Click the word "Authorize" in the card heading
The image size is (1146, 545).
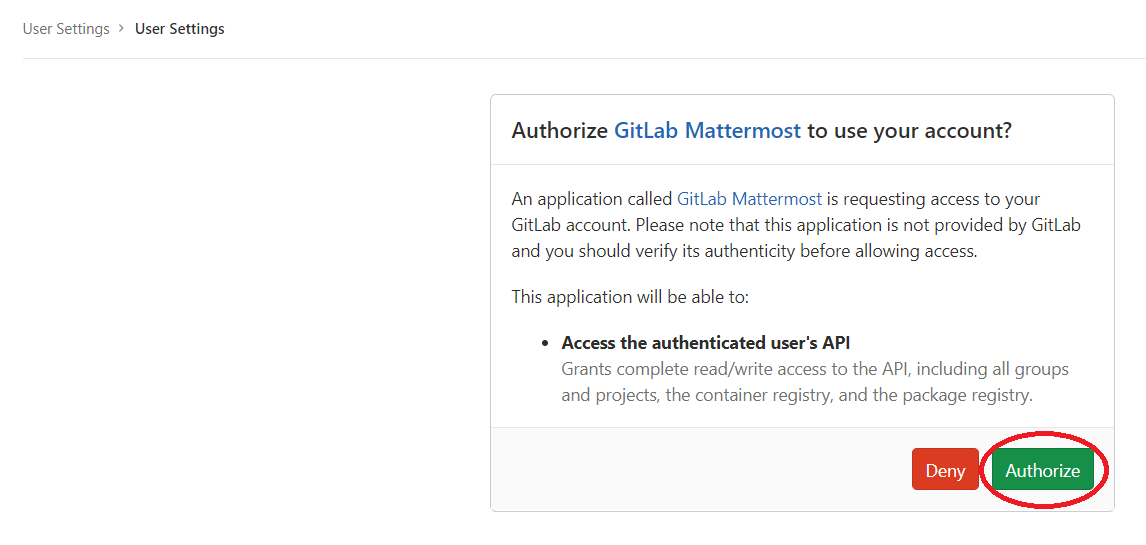click(x=559, y=131)
